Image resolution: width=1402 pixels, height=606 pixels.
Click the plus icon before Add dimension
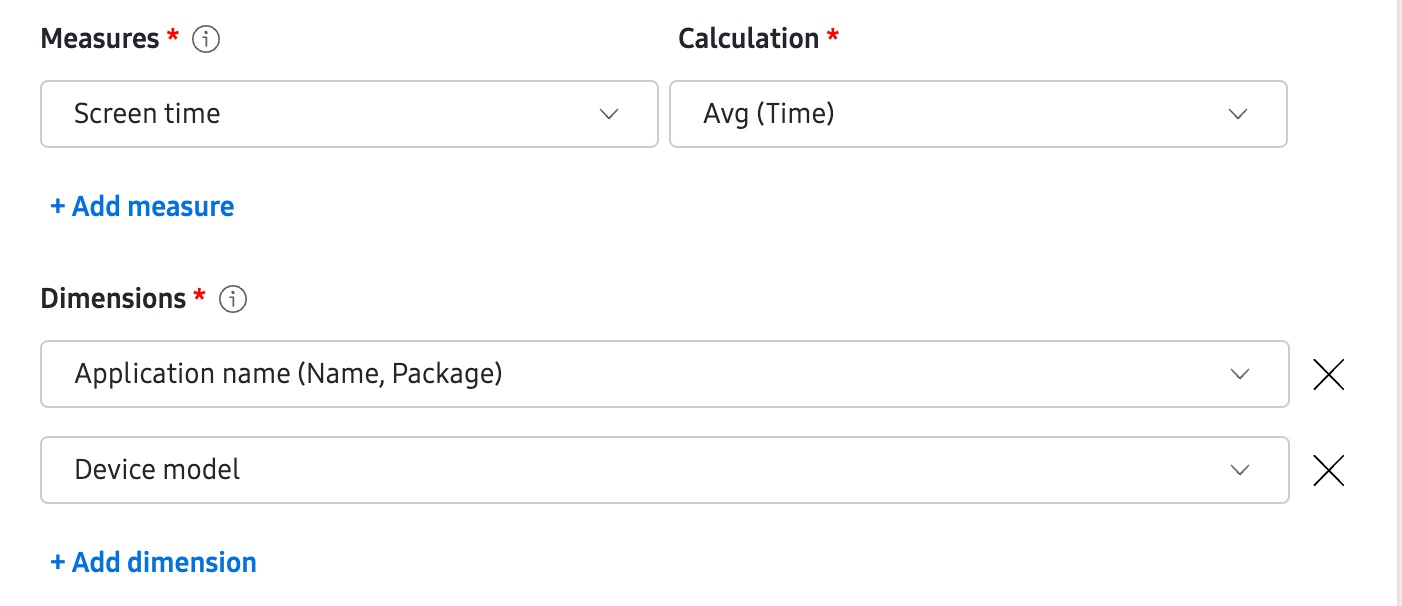pos(57,562)
